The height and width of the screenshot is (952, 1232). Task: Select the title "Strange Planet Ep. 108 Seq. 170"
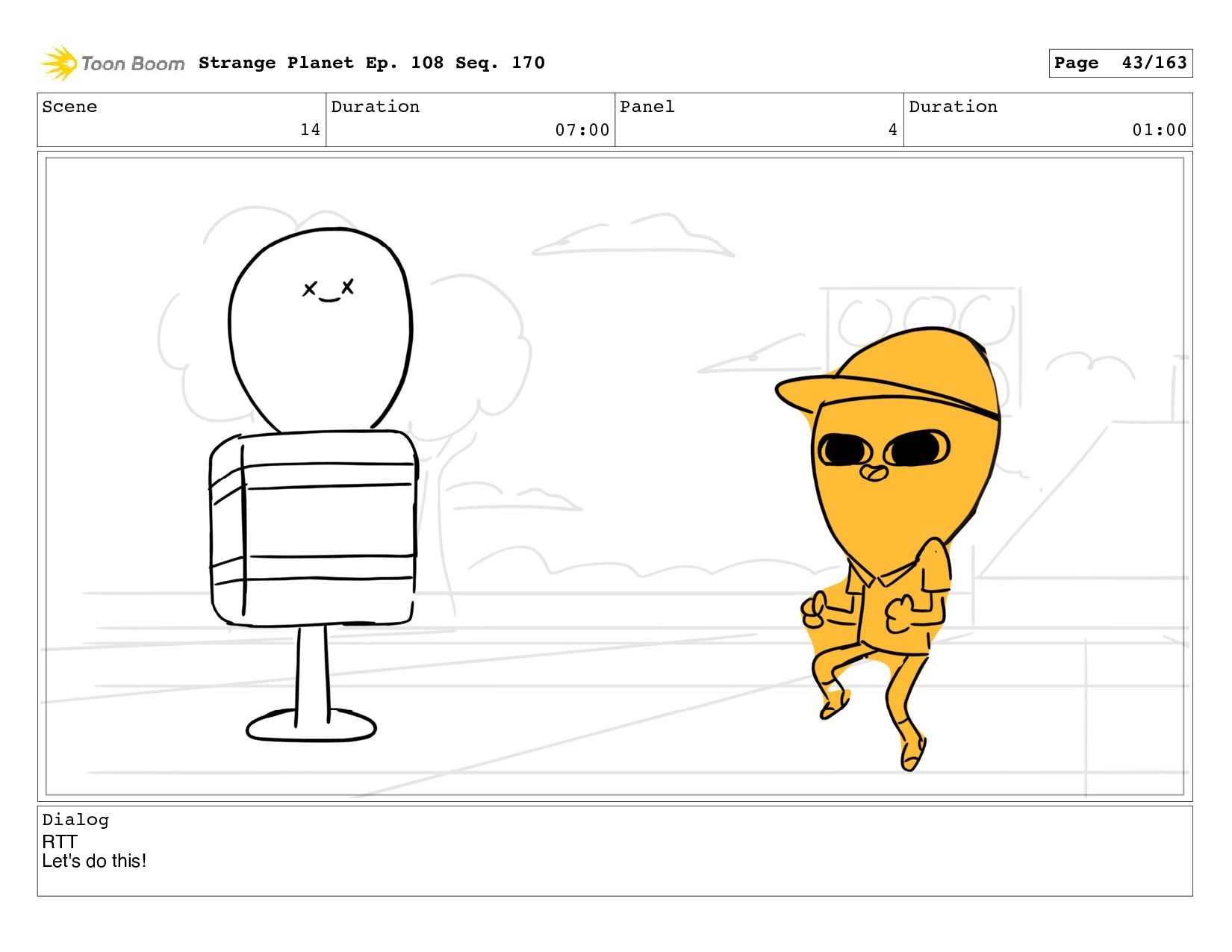click(372, 63)
